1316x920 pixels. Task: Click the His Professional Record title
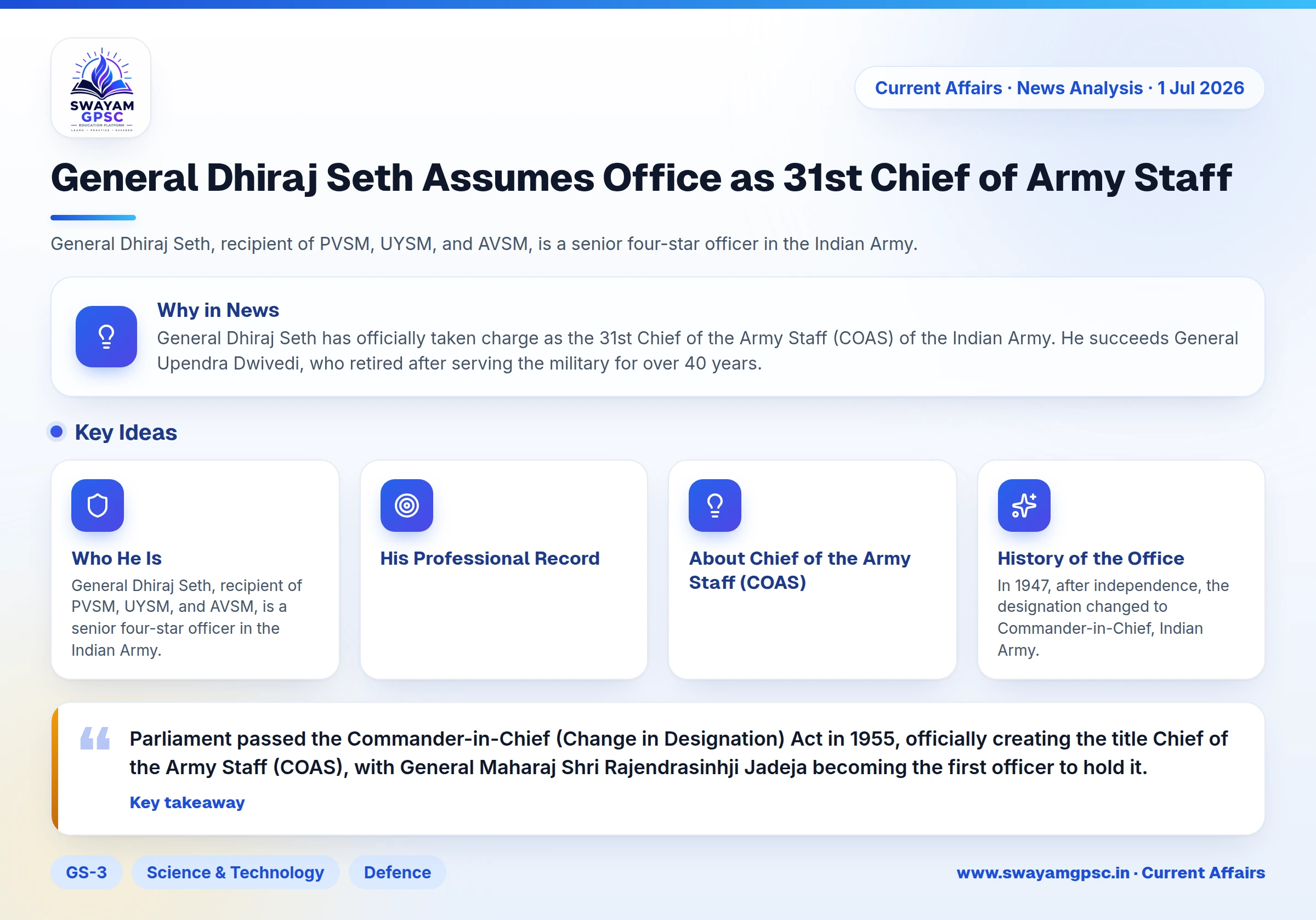(490, 558)
